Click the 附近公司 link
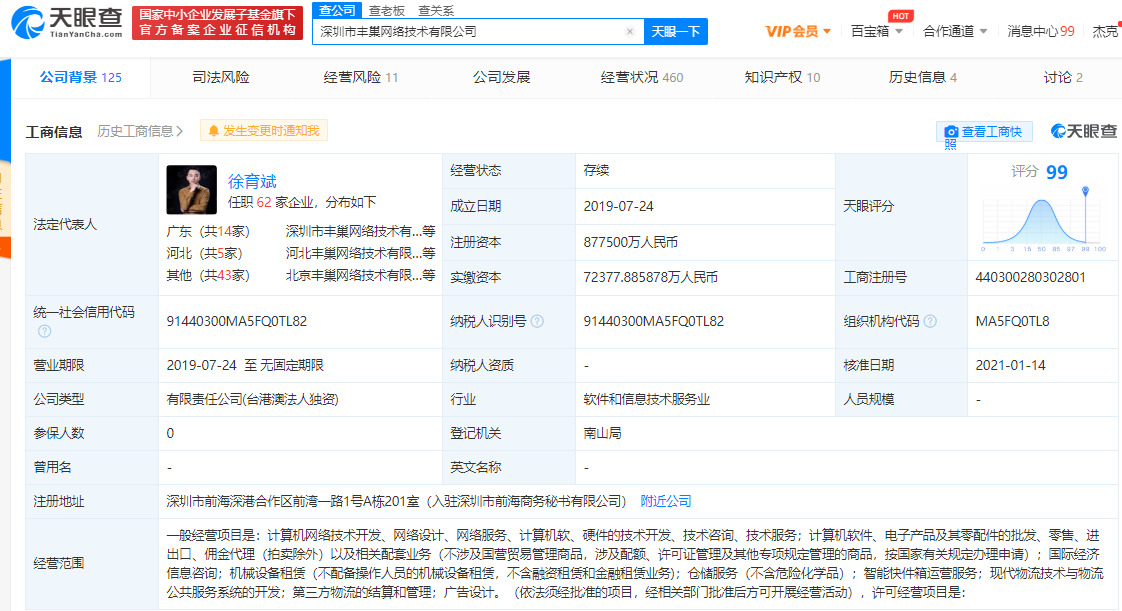1122x611 pixels. point(665,501)
